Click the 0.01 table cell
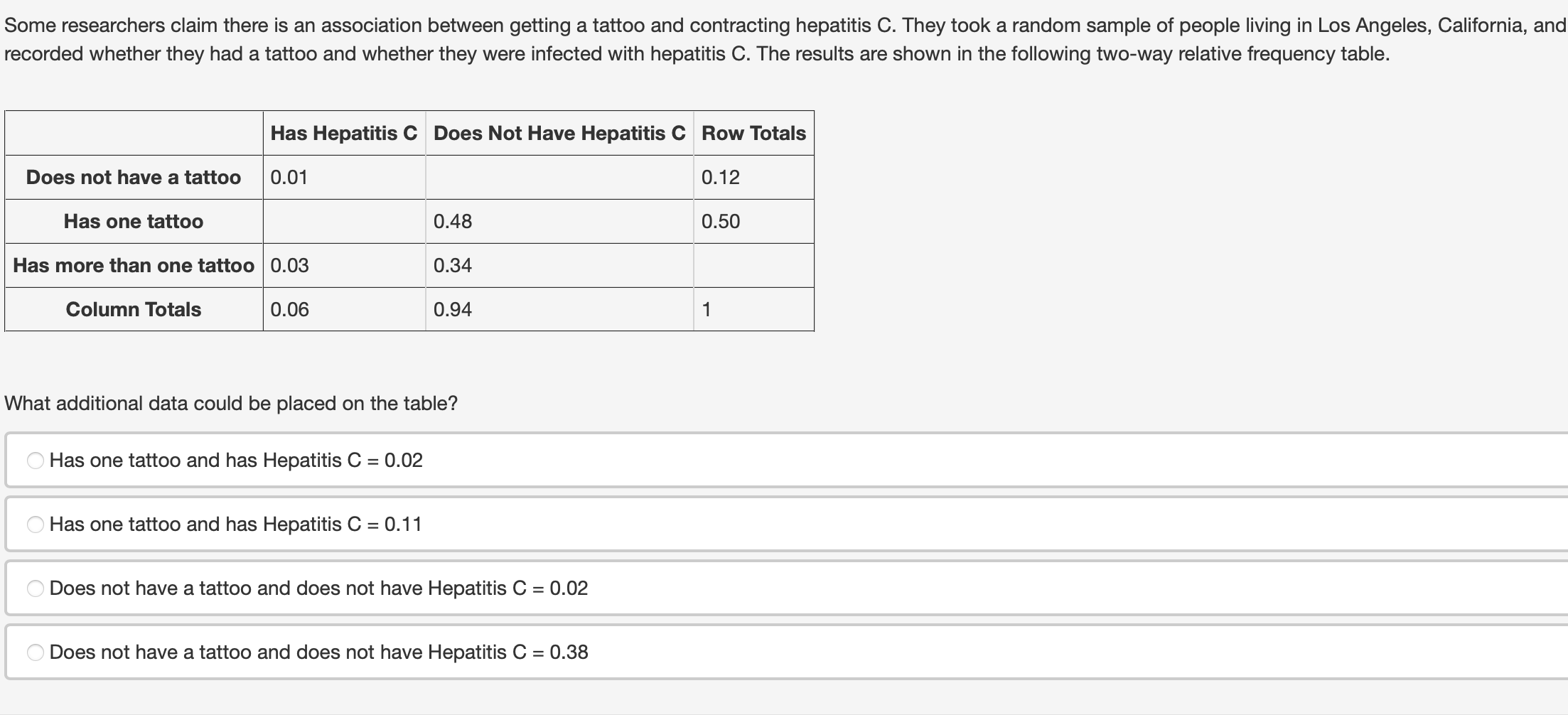 point(289,178)
